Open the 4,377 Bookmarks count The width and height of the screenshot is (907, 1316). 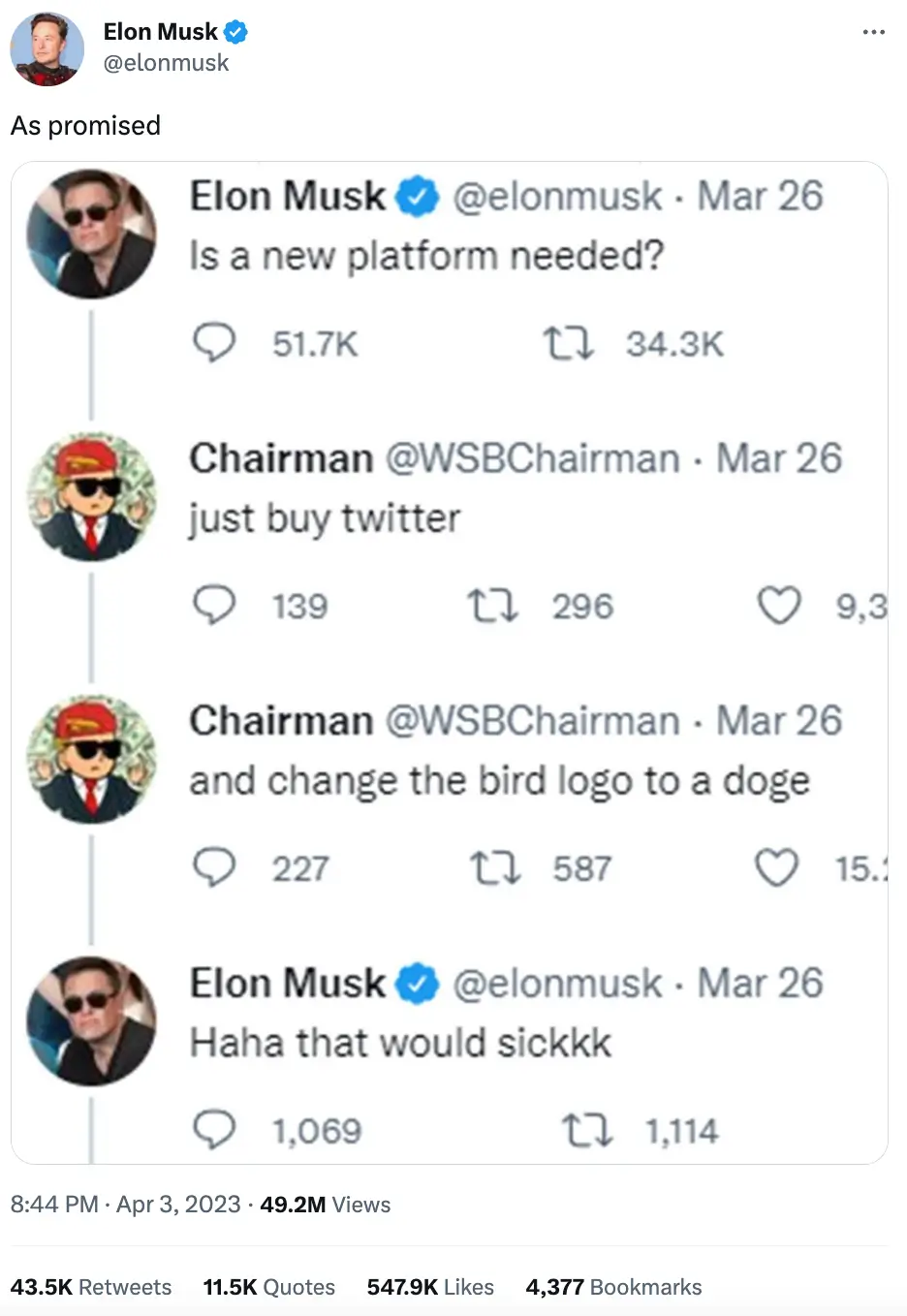(x=613, y=1287)
